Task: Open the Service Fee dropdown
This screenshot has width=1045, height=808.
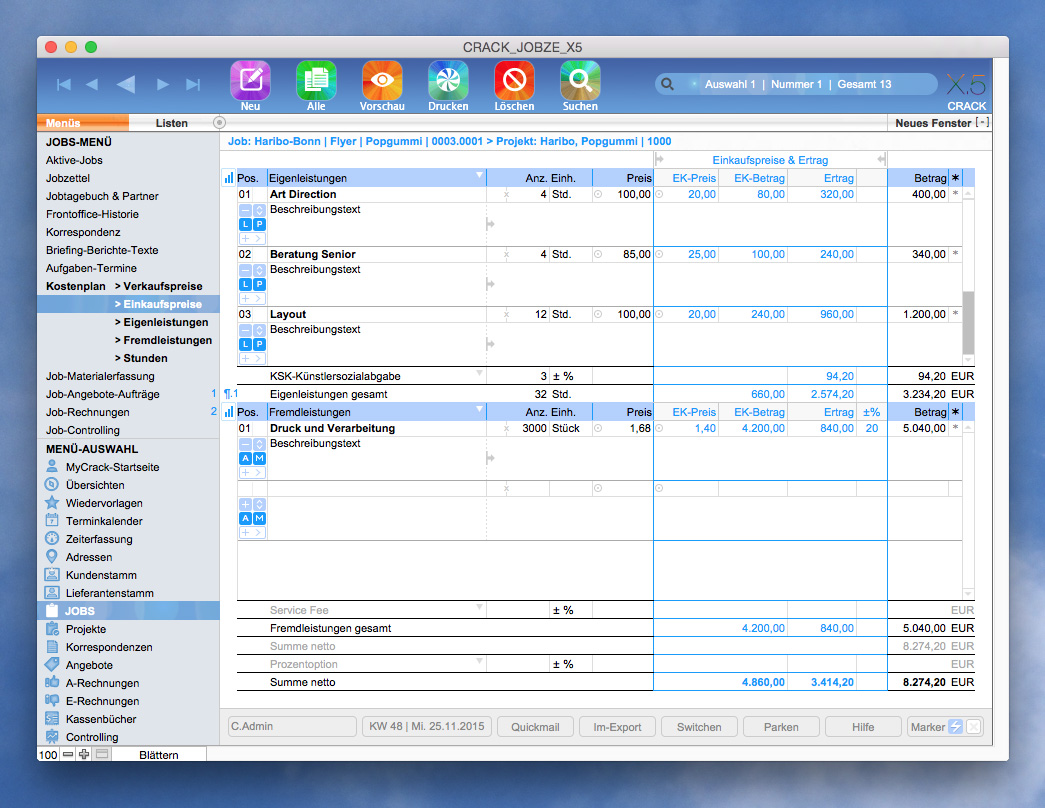Action: click(478, 609)
